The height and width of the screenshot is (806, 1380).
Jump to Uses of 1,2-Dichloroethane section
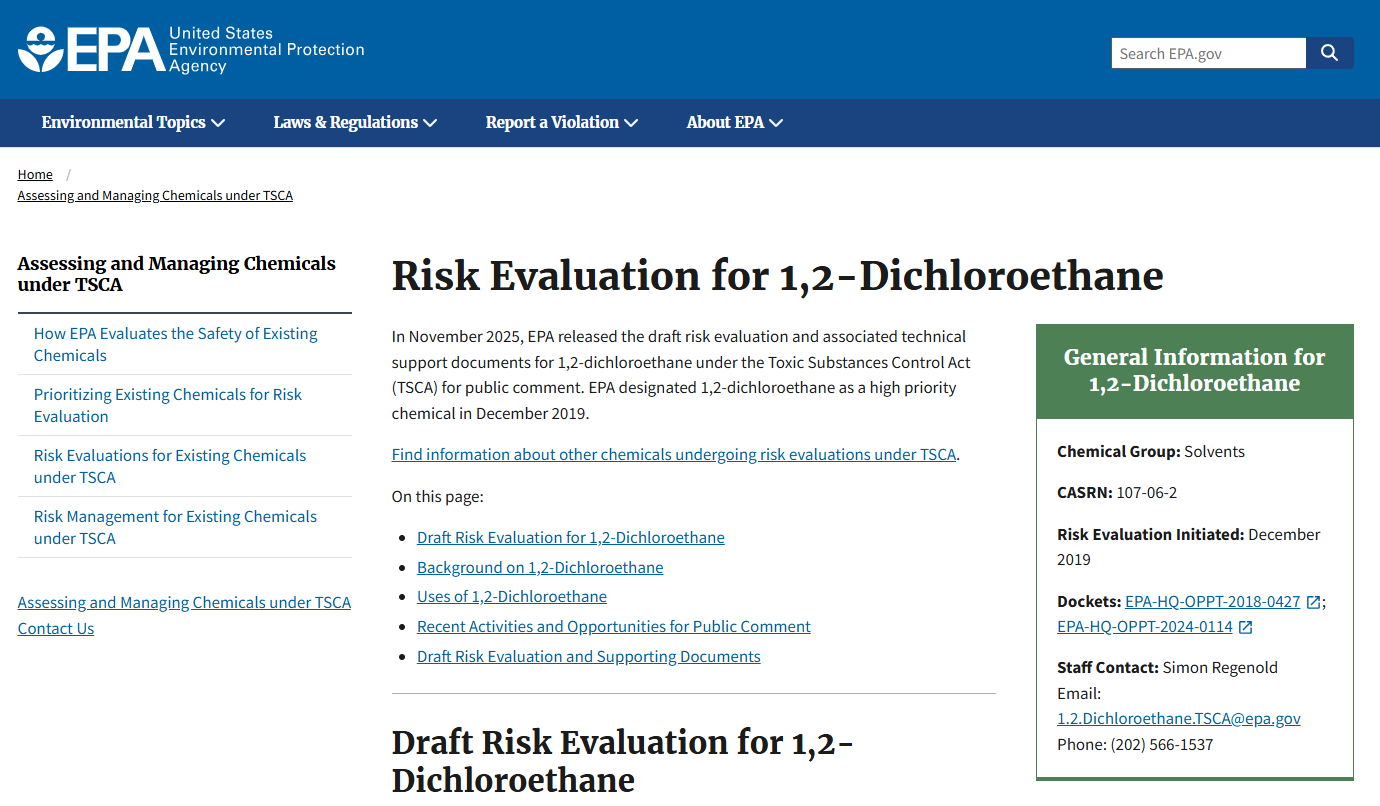512,596
